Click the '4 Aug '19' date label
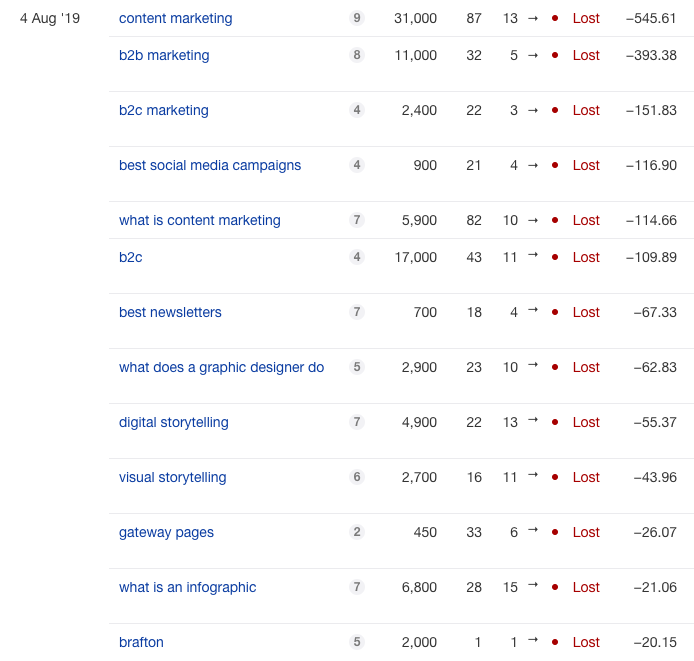Screen dimensions: 694x661 [x=50, y=18]
